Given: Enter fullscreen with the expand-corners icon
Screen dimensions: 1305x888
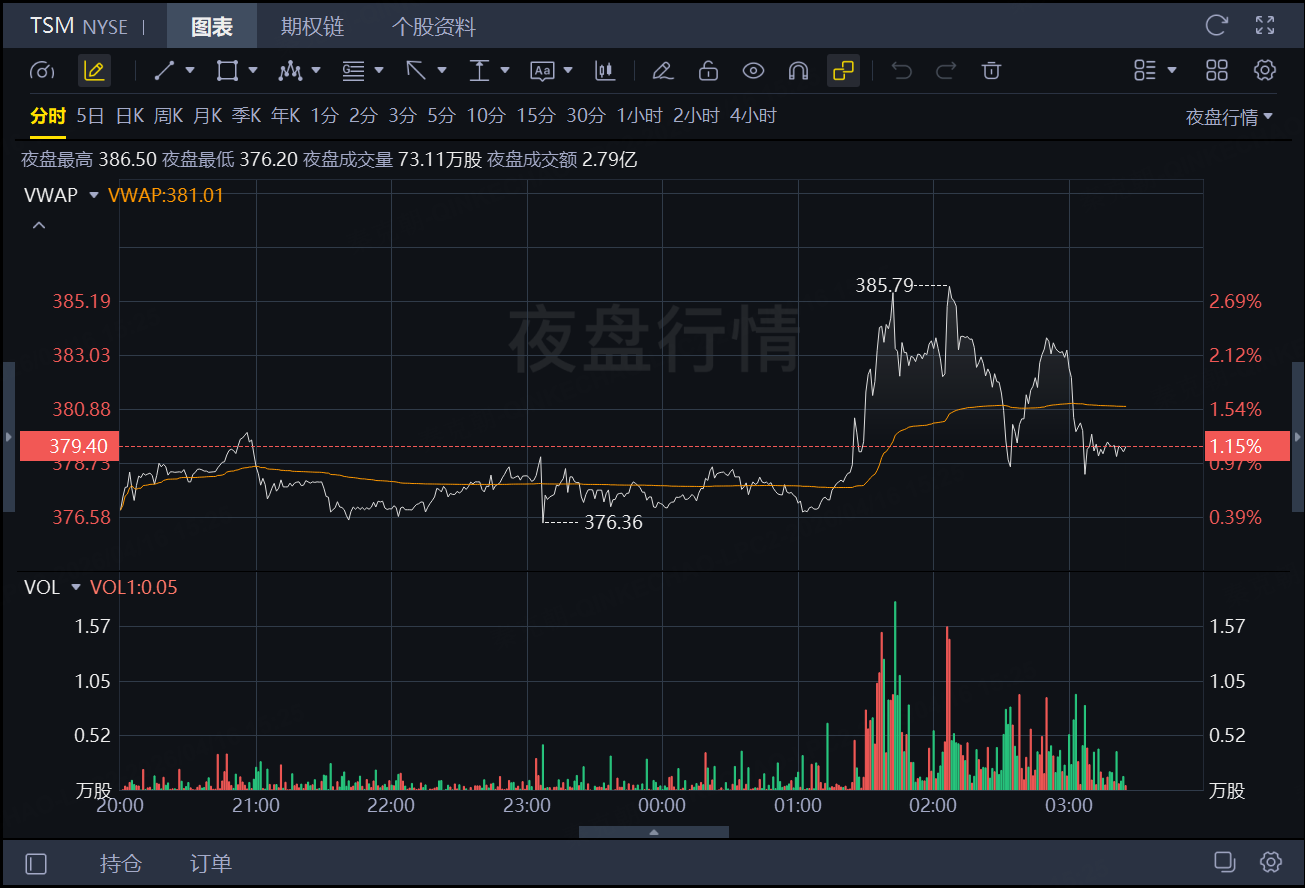Looking at the screenshot, I should pyautogui.click(x=1265, y=26).
